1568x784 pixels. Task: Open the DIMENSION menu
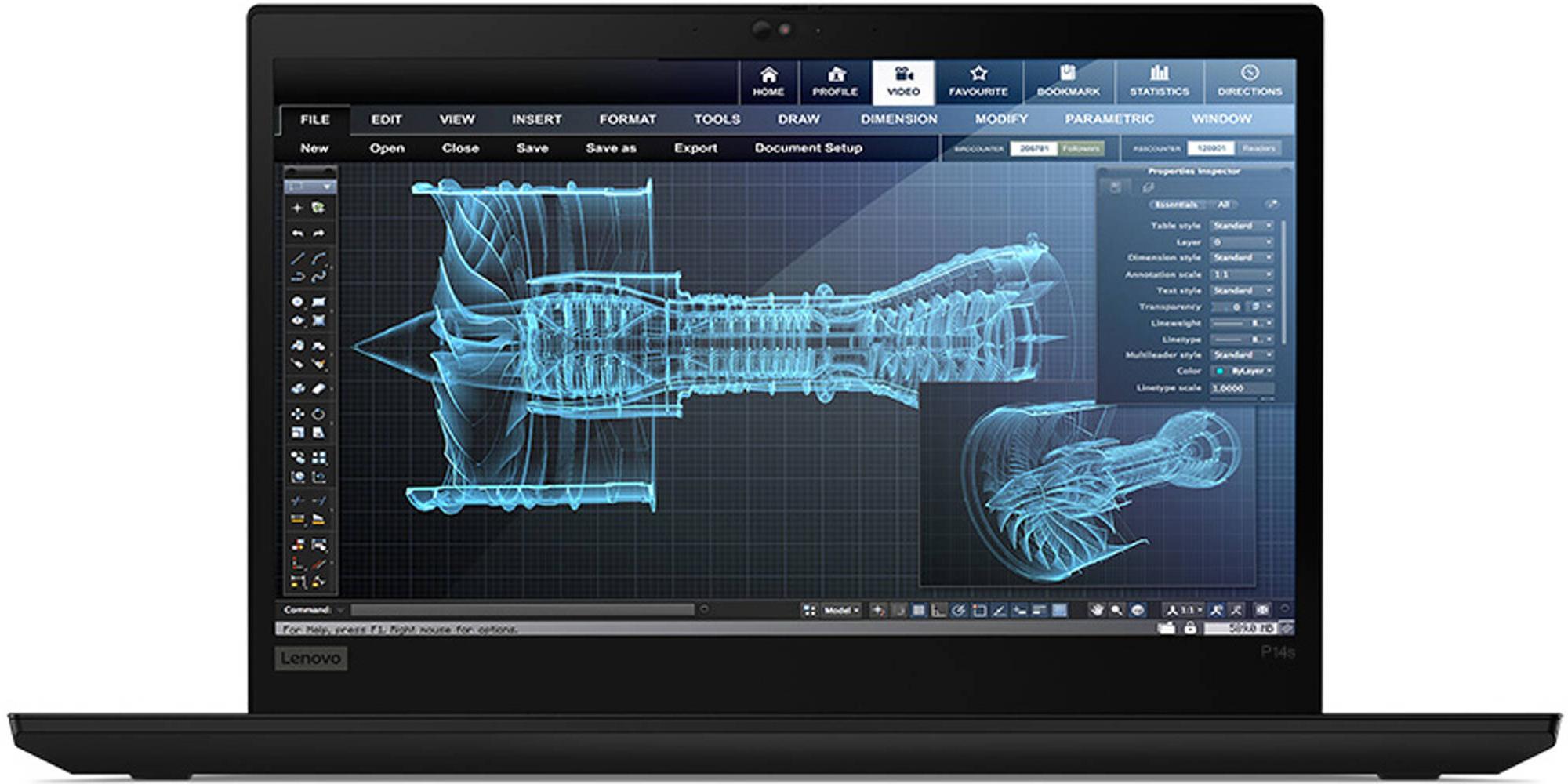point(898,119)
